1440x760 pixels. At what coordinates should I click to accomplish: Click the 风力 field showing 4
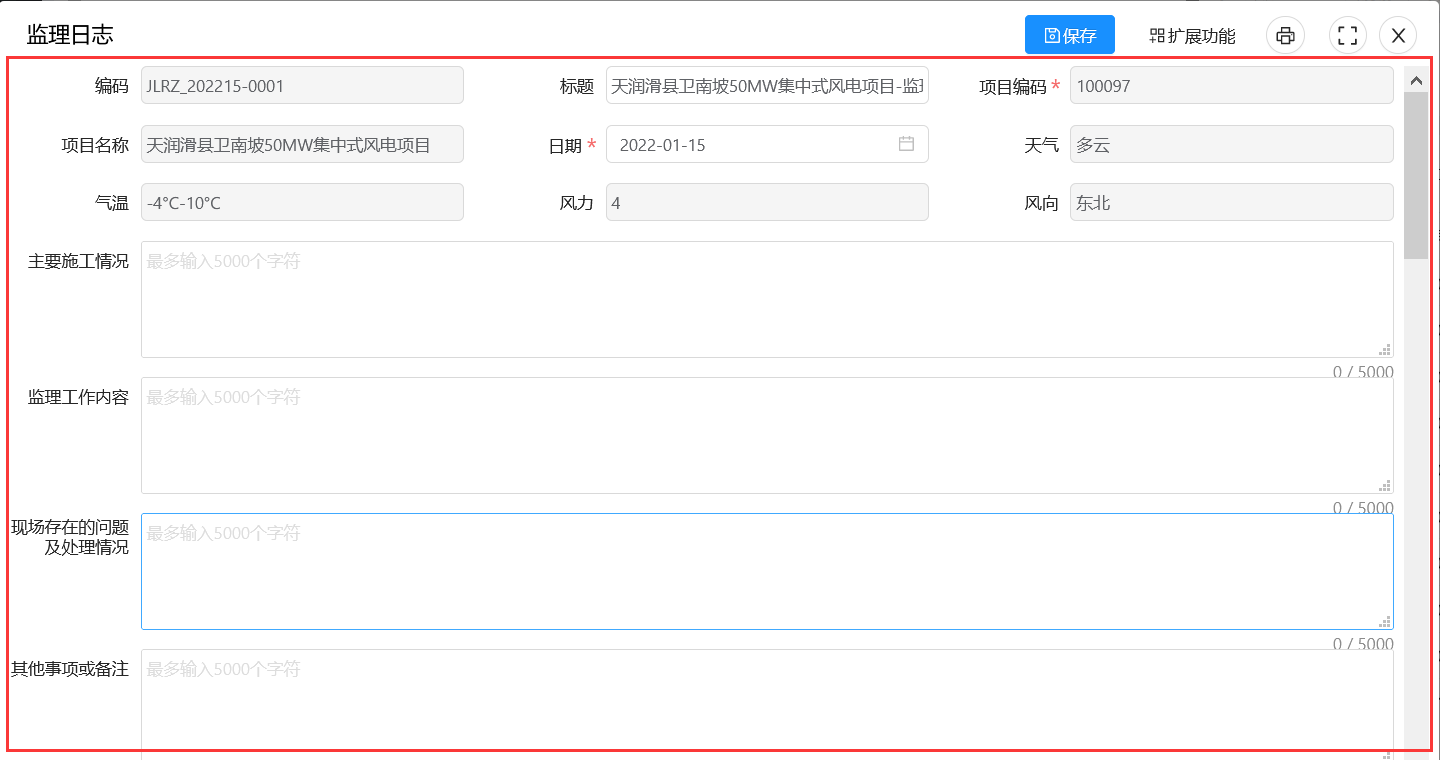(x=767, y=202)
